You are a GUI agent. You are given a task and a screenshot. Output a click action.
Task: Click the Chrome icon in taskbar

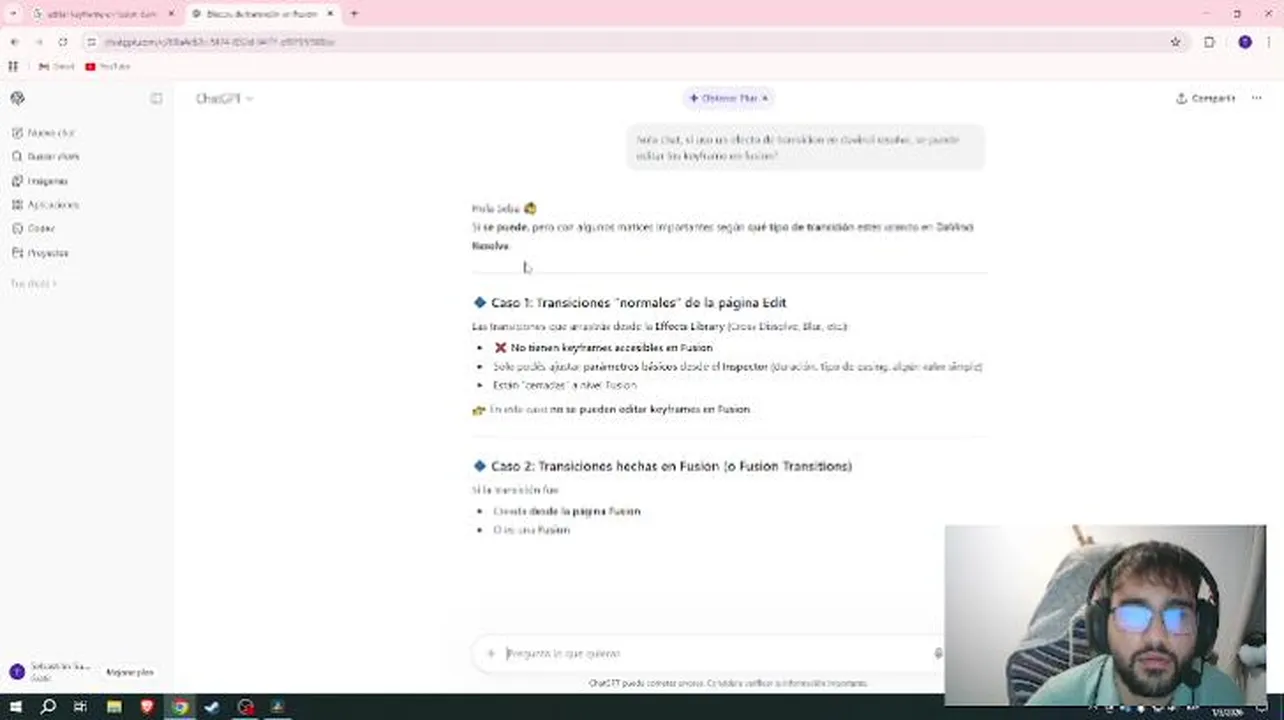pyautogui.click(x=179, y=707)
